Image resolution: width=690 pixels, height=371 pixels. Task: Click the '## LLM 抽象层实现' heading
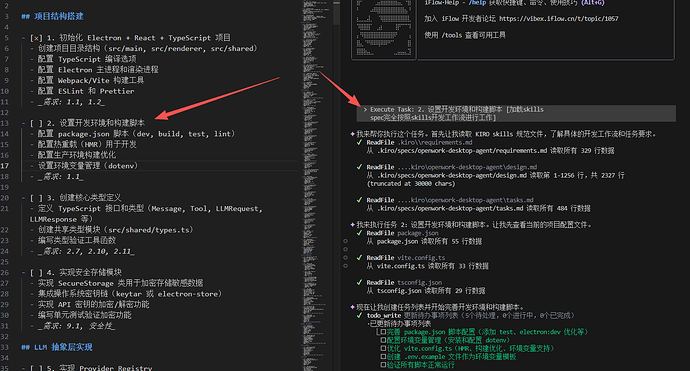point(57,347)
